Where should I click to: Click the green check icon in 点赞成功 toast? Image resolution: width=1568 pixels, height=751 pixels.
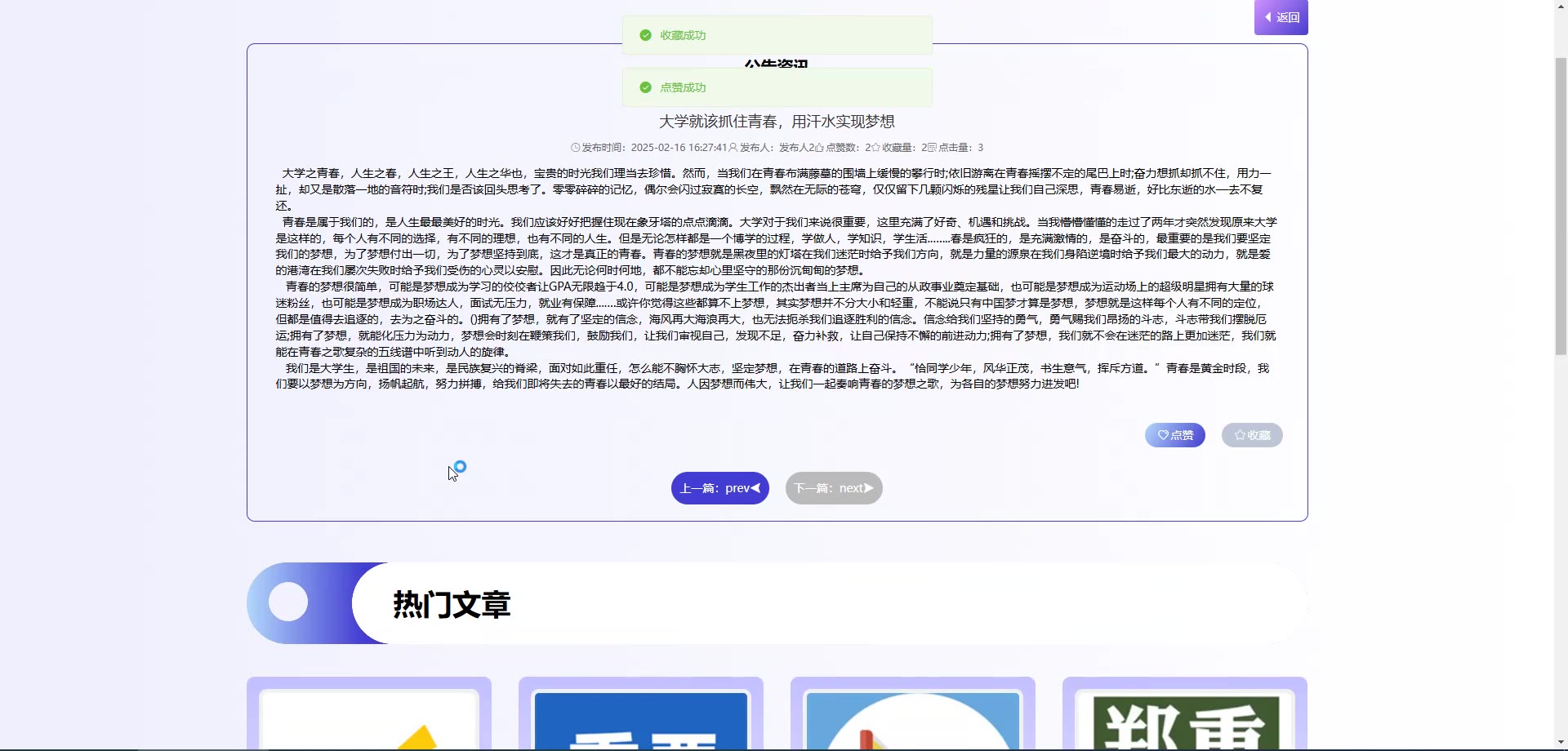click(645, 87)
